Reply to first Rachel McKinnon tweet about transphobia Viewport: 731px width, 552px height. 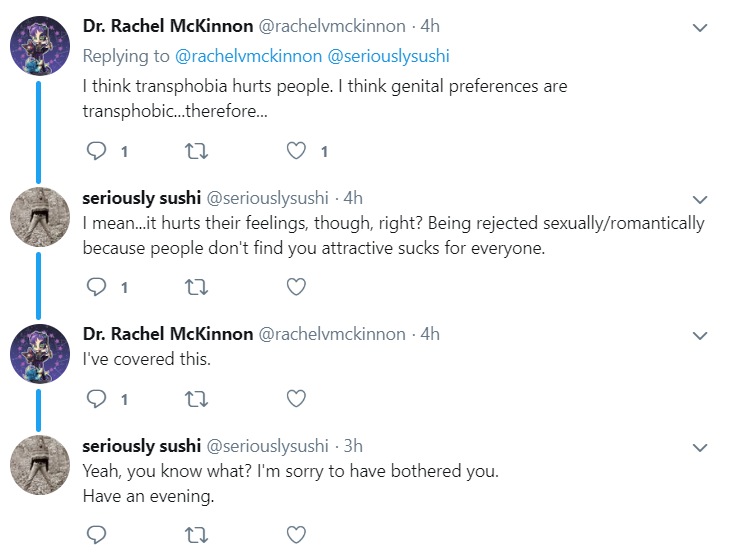click(x=97, y=151)
